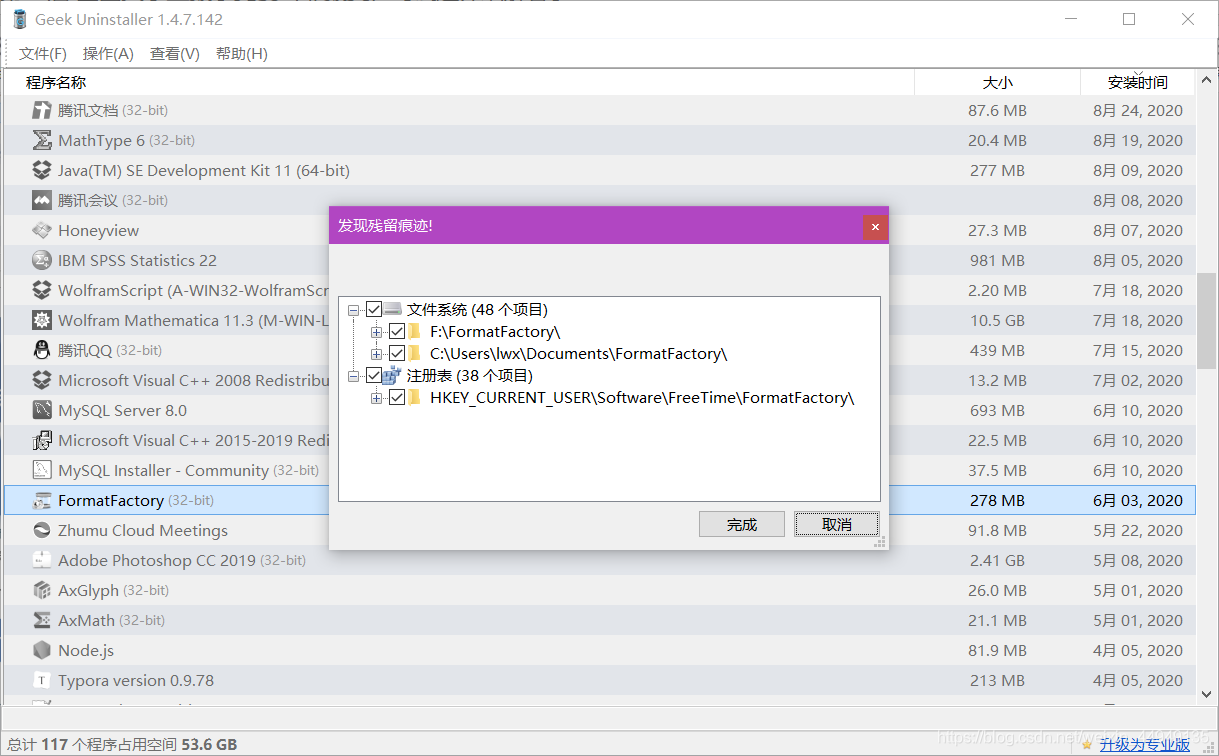The width and height of the screenshot is (1219, 756).
Task: Click the 4月 05, 2020 date for Node.js
Action: 1138,650
